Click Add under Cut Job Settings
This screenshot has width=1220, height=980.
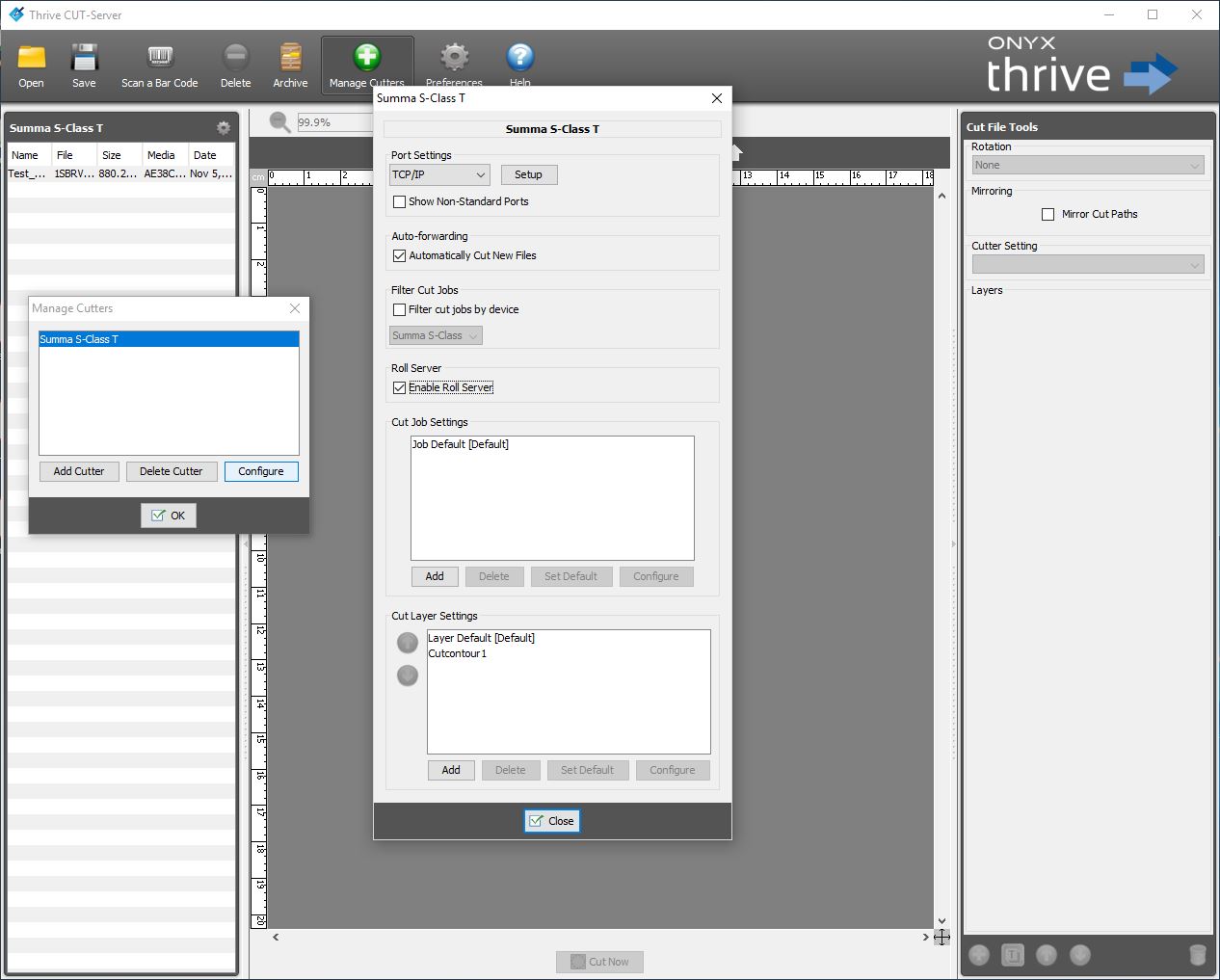click(x=435, y=576)
